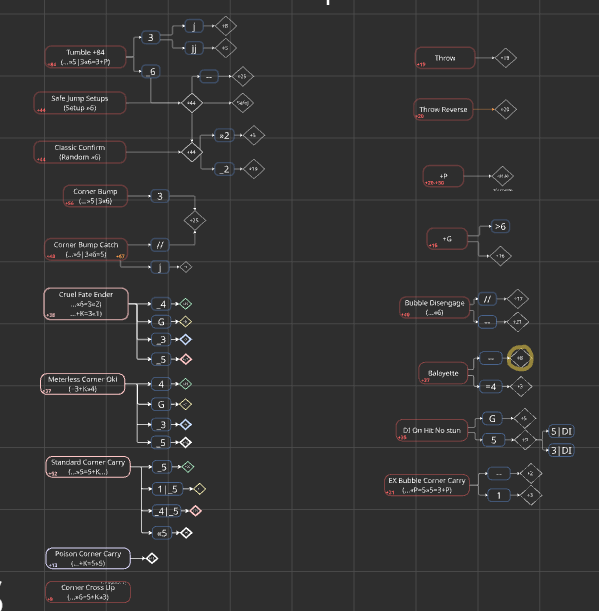The image size is (599, 611).
Task: Click the G node after DI On Hit
Action: click(492, 419)
